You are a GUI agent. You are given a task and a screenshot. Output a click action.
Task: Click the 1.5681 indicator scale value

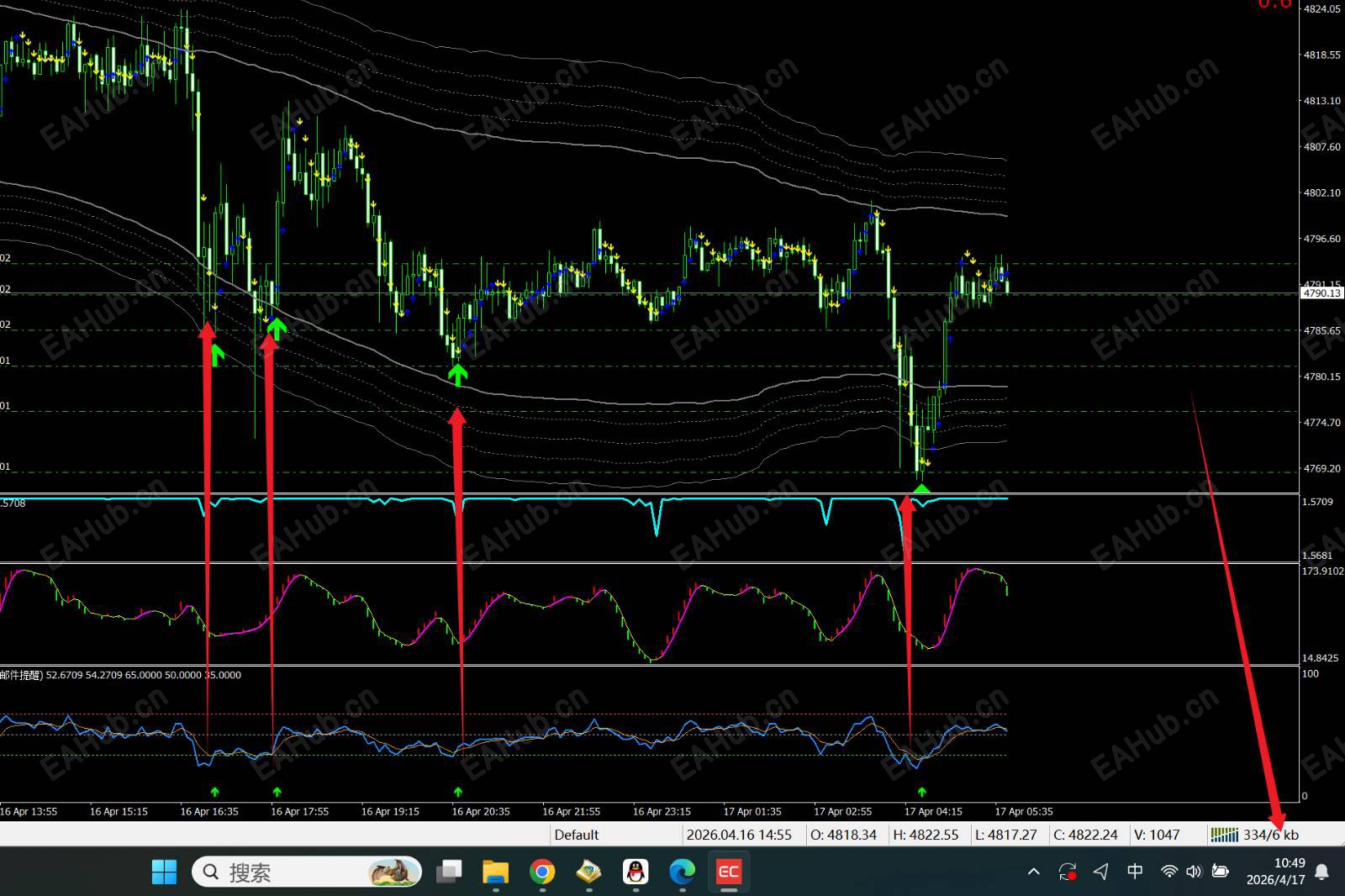(x=1318, y=556)
